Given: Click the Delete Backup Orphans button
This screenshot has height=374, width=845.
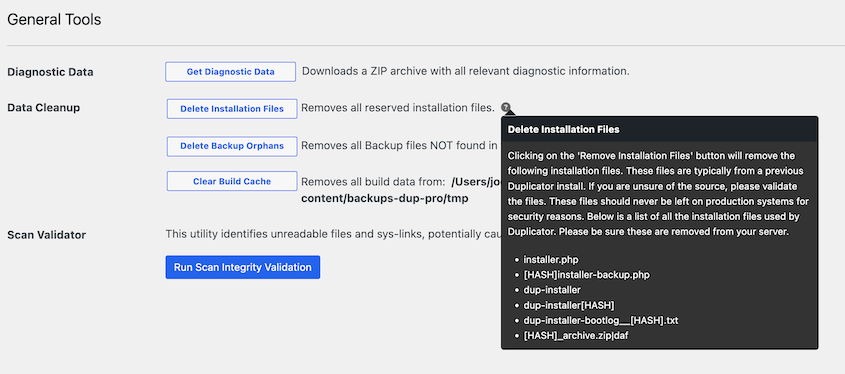Looking at the screenshot, I should pyautogui.click(x=232, y=146).
